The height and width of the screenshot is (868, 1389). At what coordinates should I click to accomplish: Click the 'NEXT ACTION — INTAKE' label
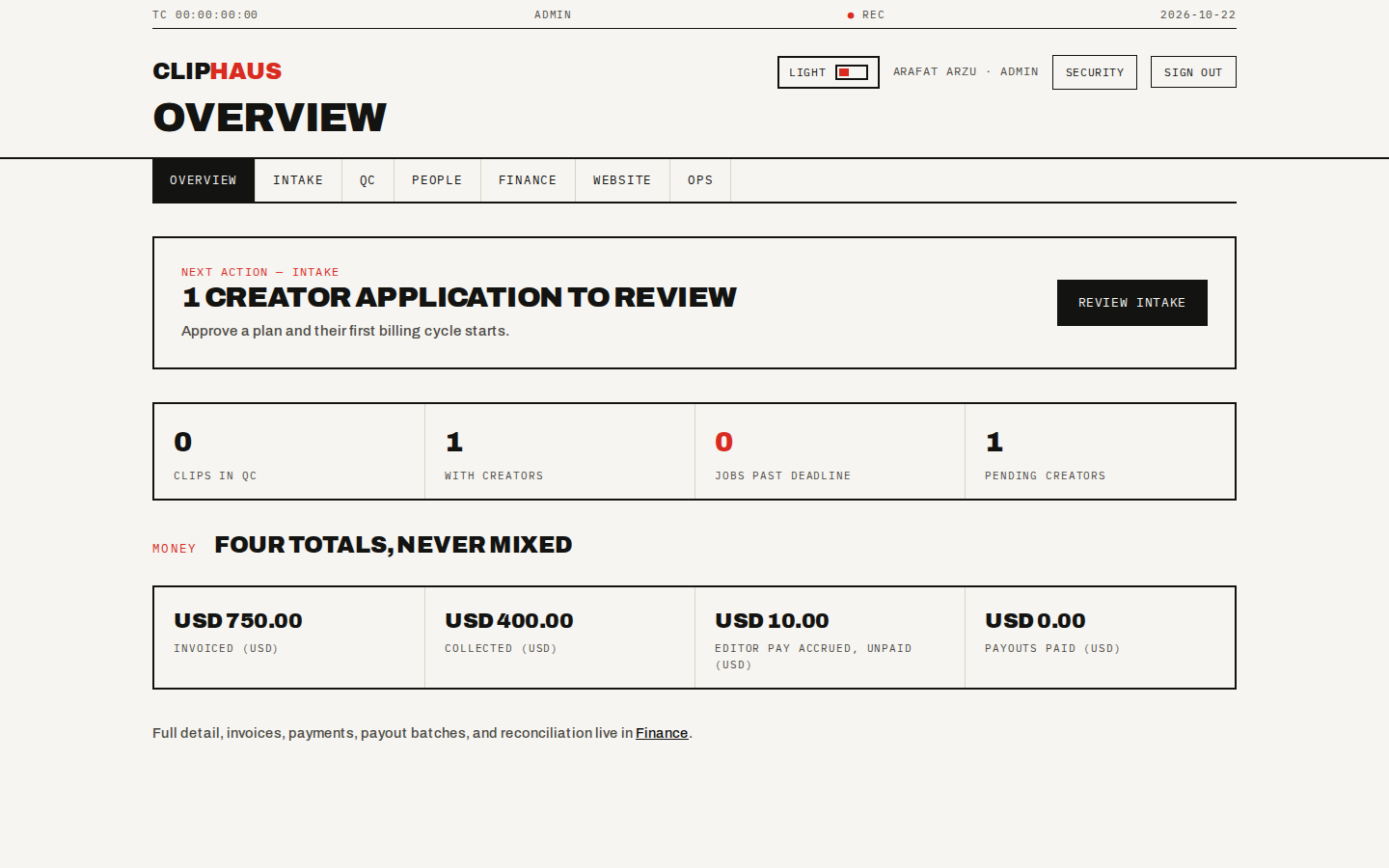point(260,272)
